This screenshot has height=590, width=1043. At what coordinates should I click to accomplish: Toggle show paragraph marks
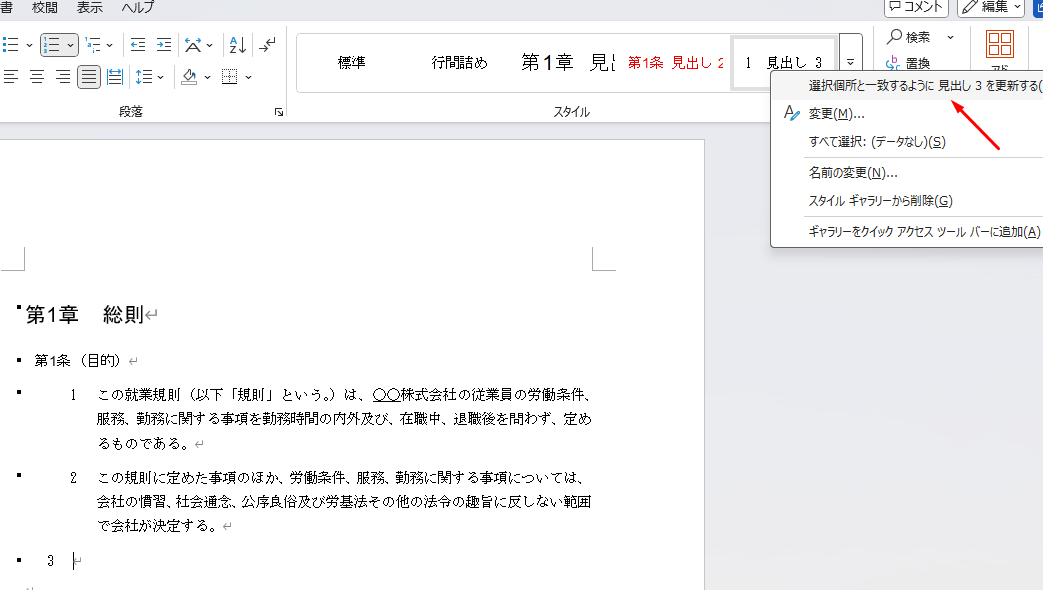pyautogui.click(x=267, y=45)
